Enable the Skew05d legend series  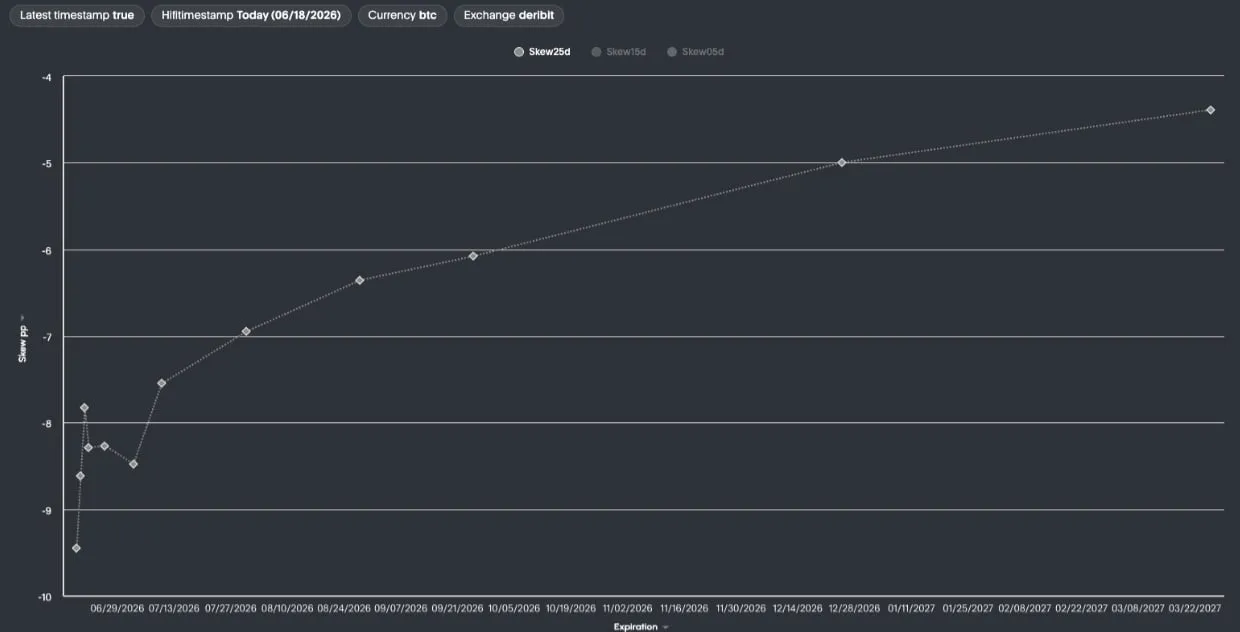[696, 52]
